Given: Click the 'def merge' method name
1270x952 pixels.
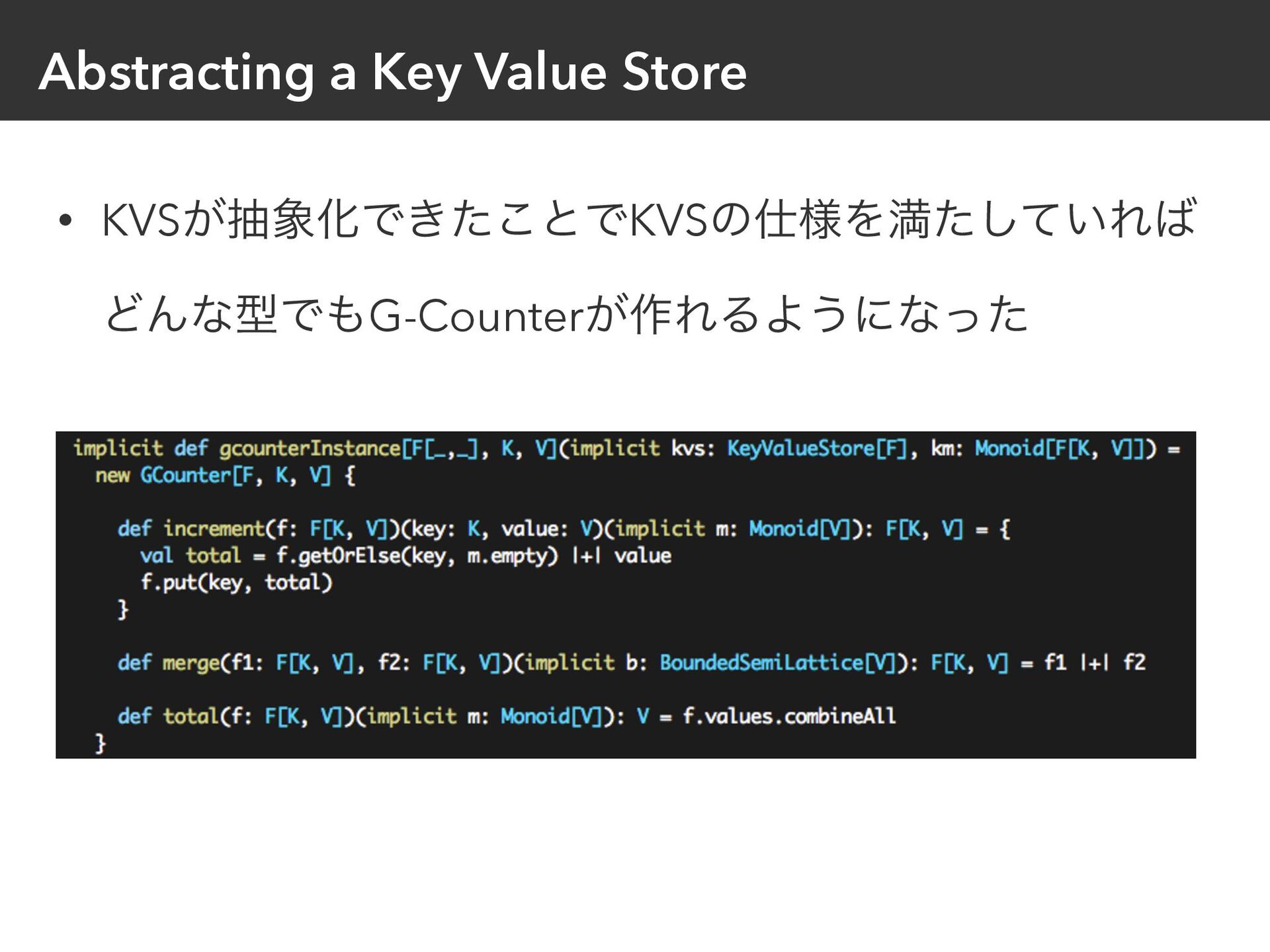Looking at the screenshot, I should pos(169,662).
